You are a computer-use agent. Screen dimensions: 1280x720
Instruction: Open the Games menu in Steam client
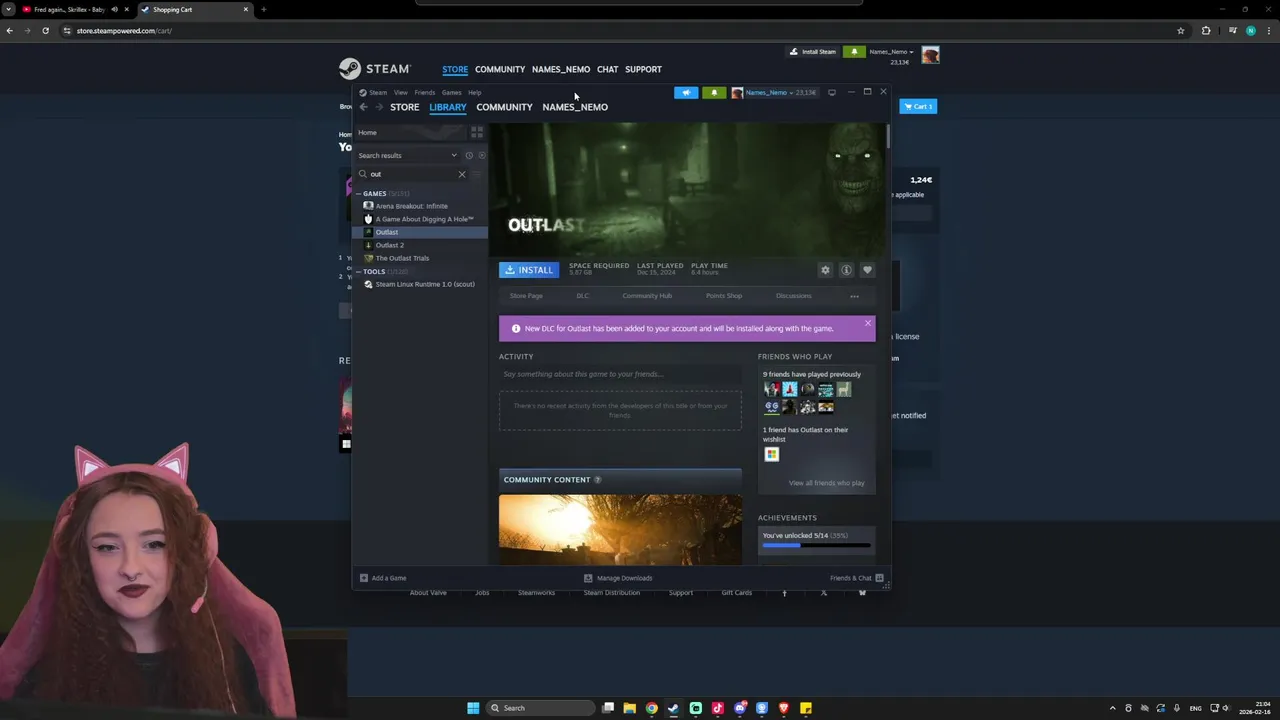point(452,93)
